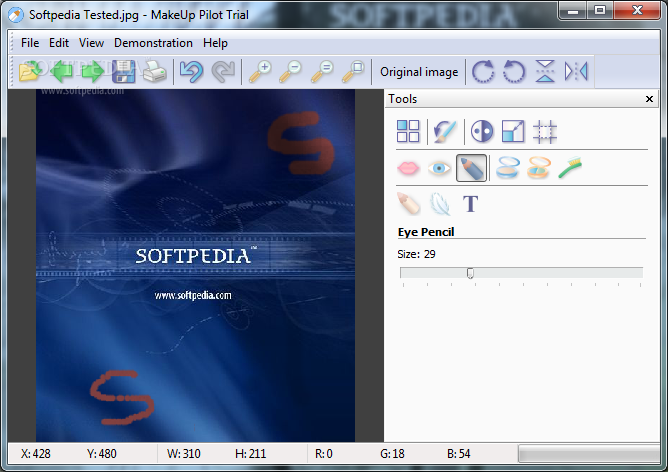The width and height of the screenshot is (668, 472).
Task: Select the Text tool
Action: pyautogui.click(x=470, y=204)
